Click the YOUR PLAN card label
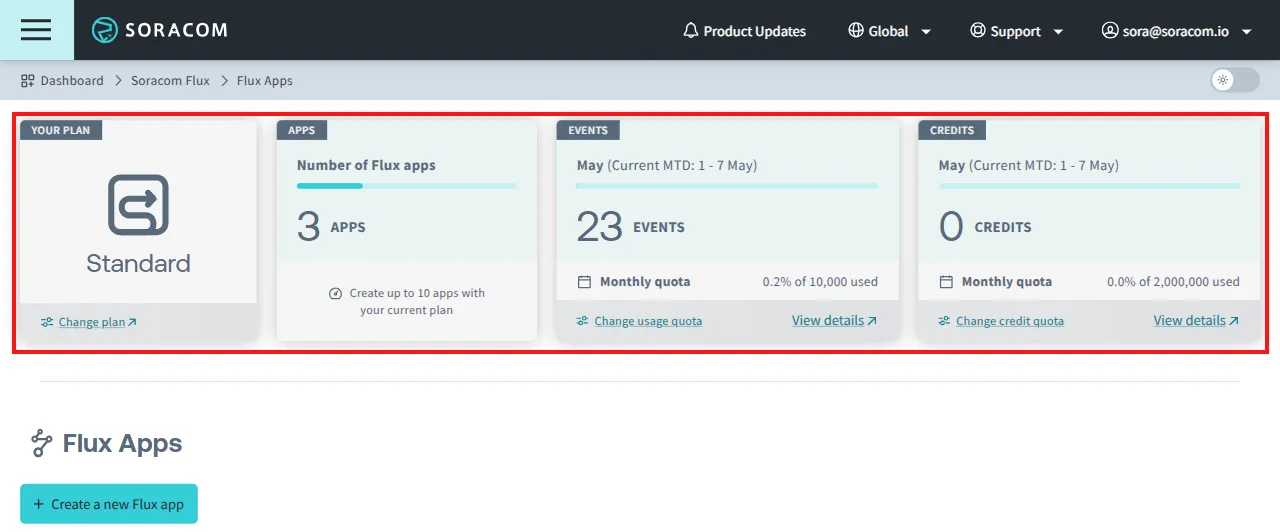This screenshot has height=532, width=1280. 61,130
